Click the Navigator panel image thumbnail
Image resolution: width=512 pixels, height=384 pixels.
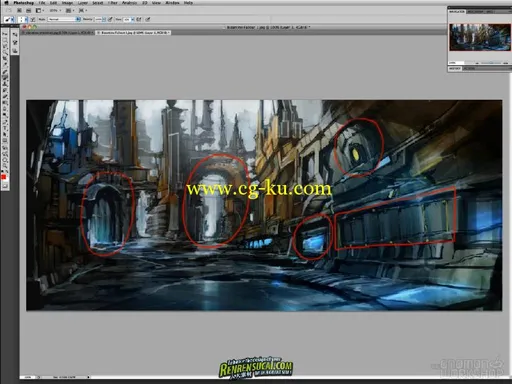point(480,37)
